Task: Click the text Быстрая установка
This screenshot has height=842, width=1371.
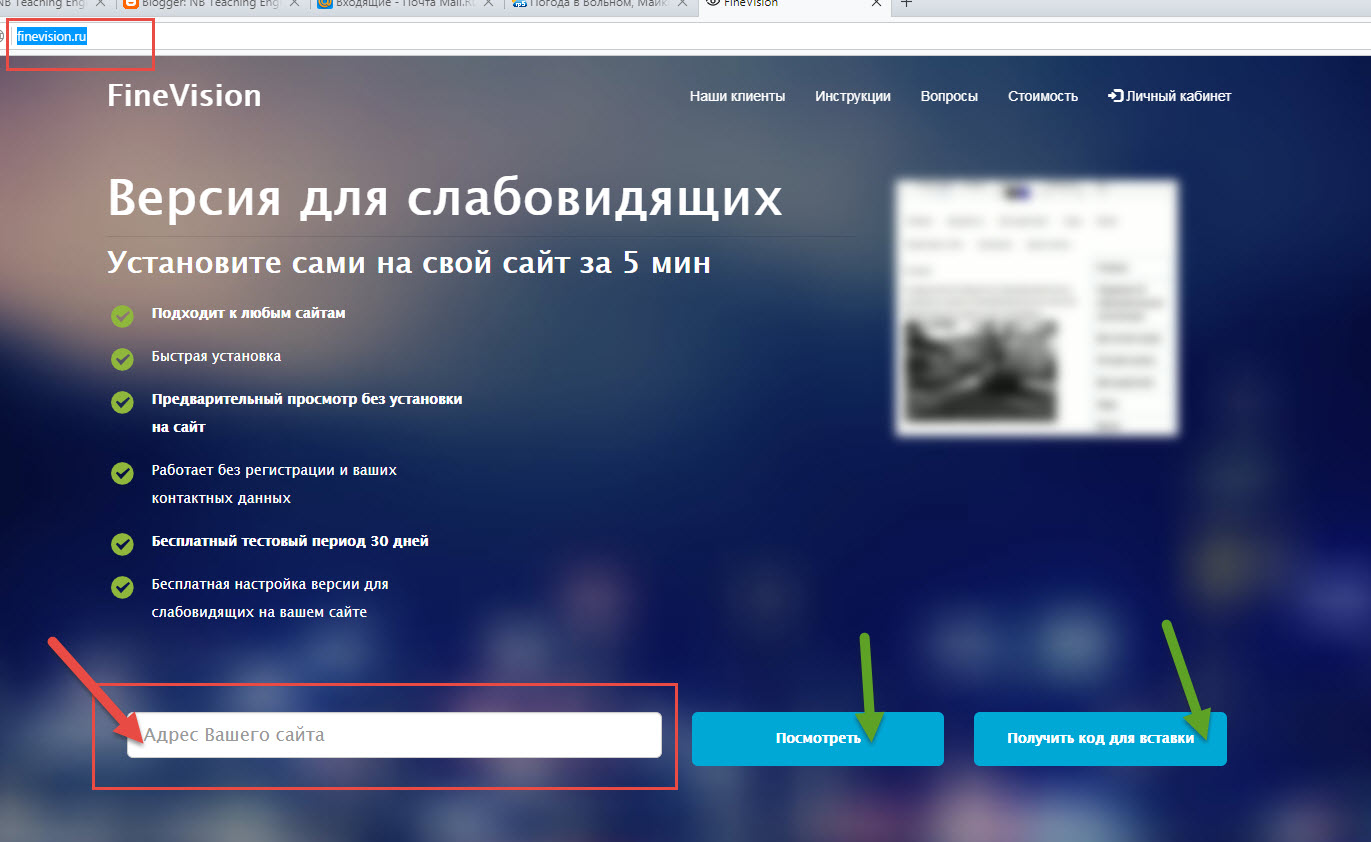Action: click(x=216, y=356)
